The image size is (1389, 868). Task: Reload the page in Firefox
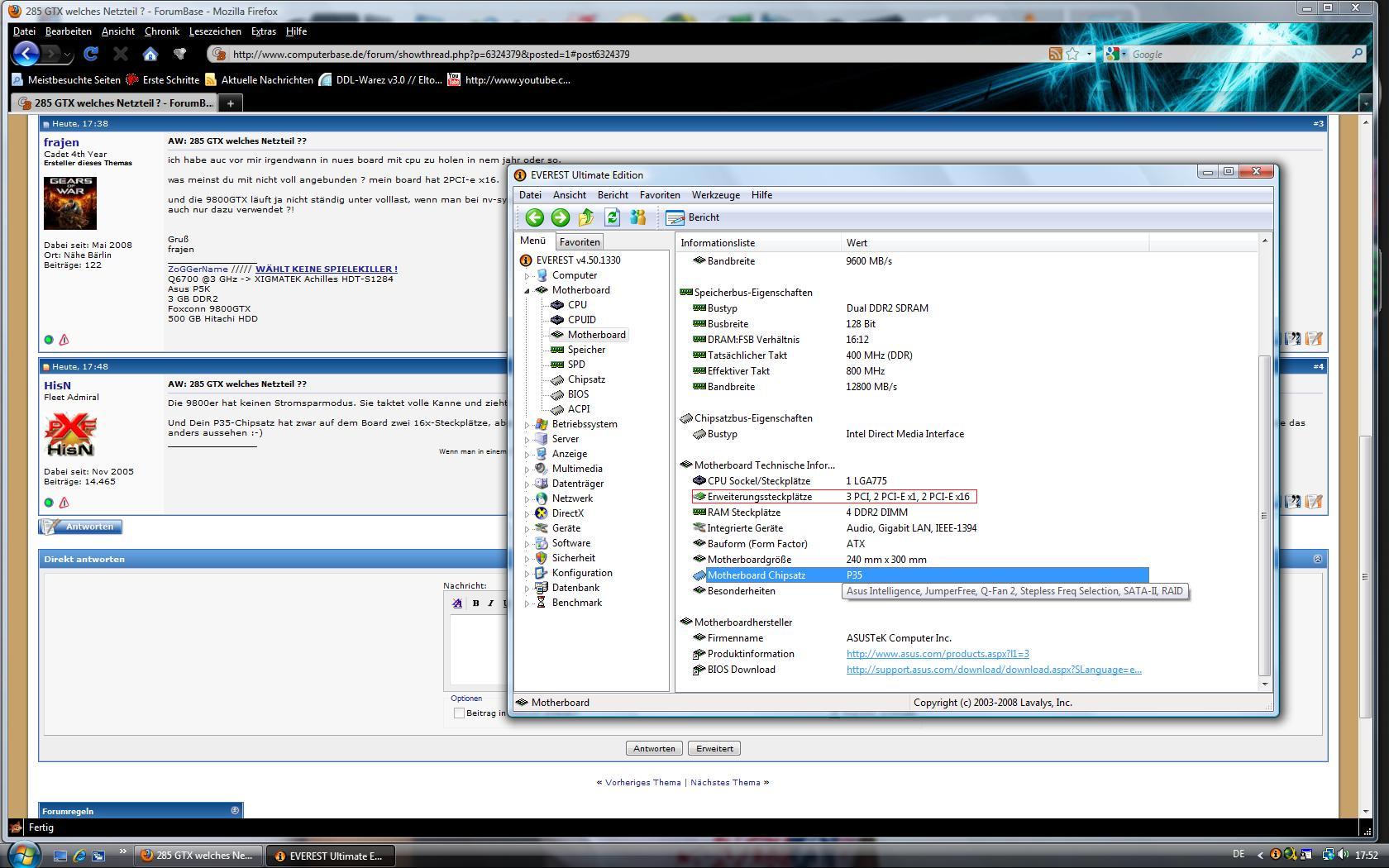[x=91, y=54]
